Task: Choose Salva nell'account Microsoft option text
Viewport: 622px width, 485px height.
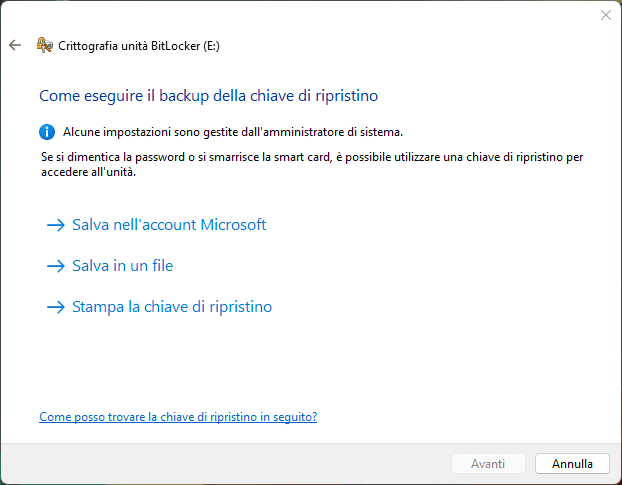Action: pyautogui.click(x=169, y=225)
